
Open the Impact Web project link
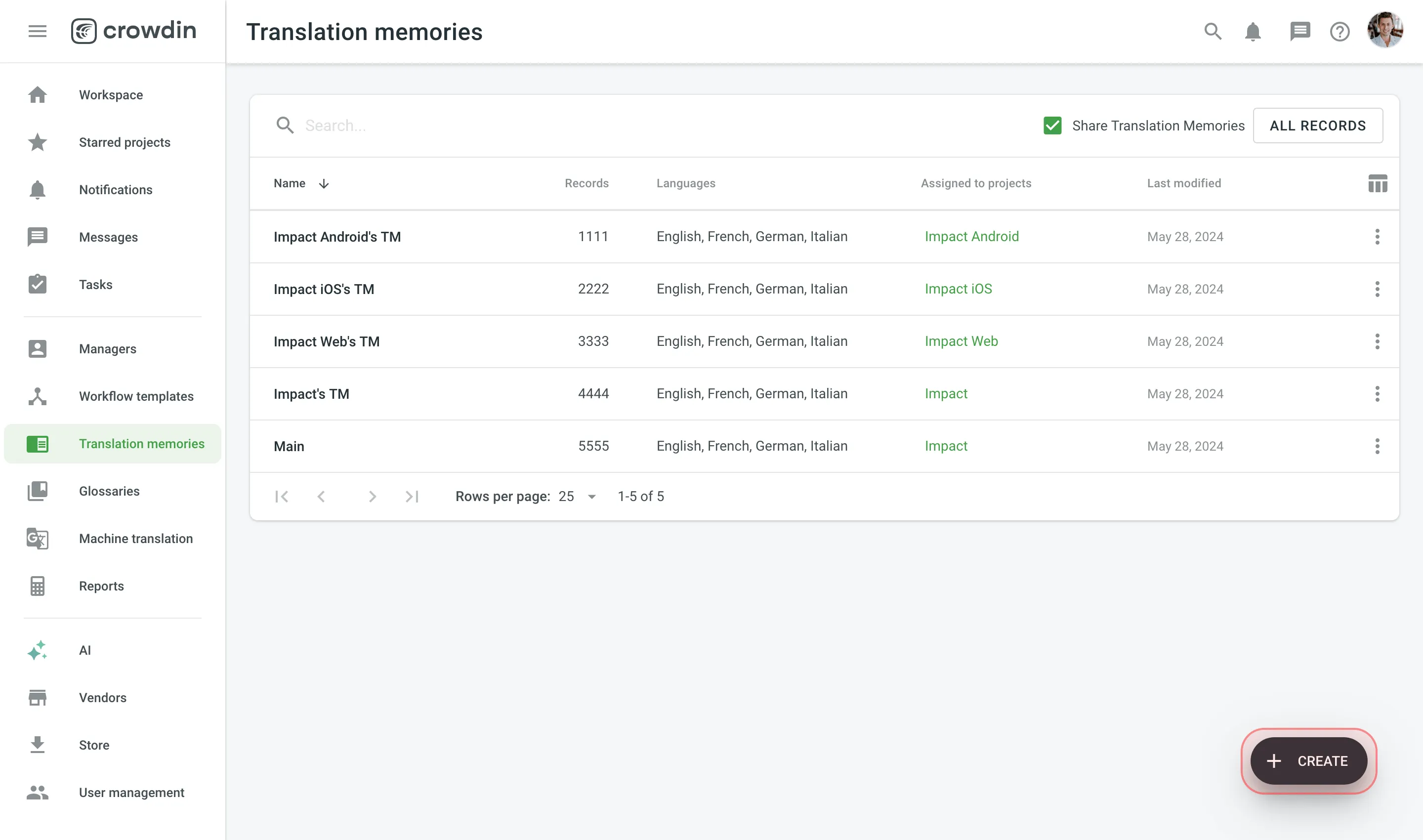[x=961, y=341]
